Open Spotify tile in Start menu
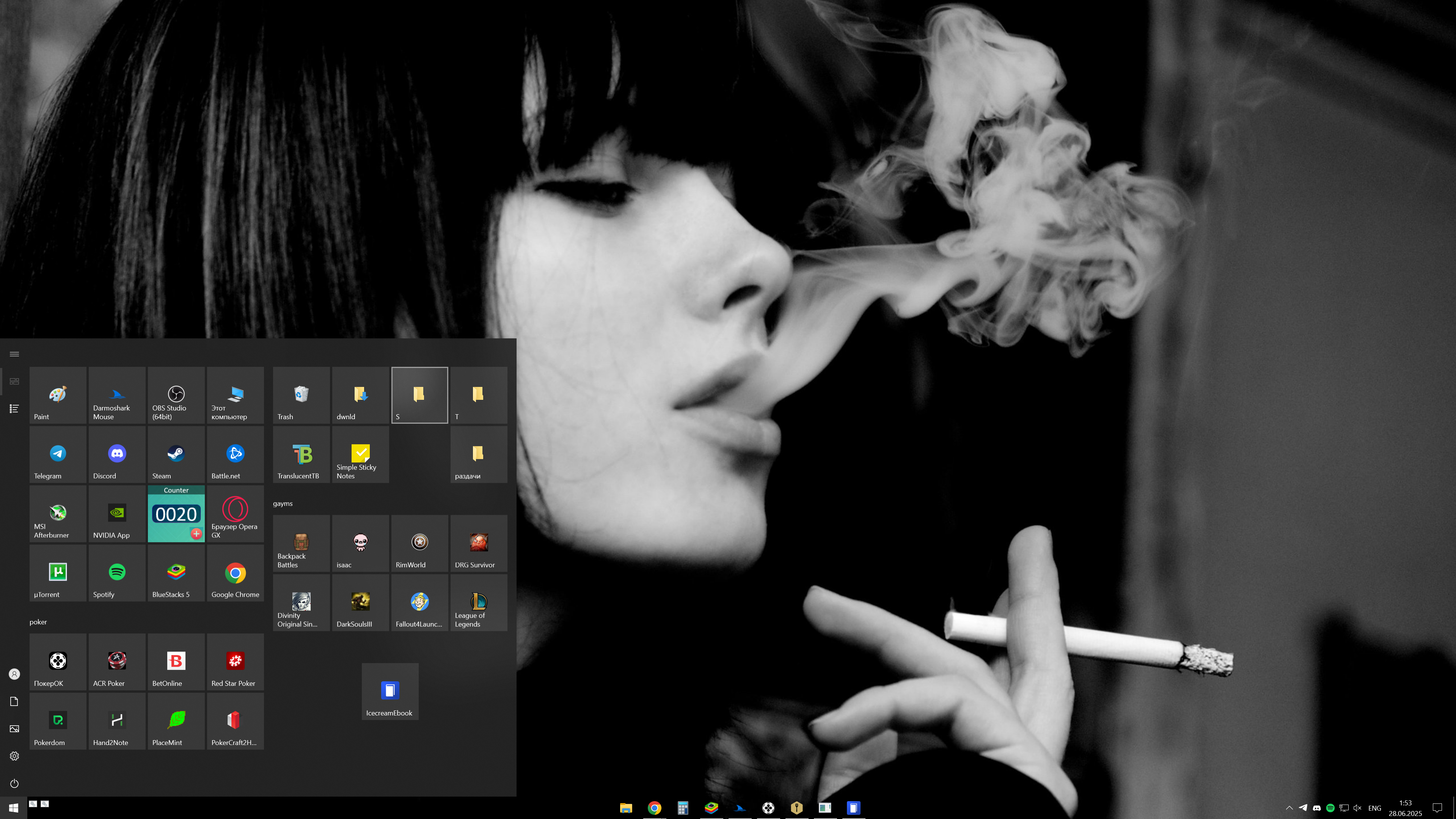Image resolution: width=1456 pixels, height=819 pixels. tap(117, 572)
